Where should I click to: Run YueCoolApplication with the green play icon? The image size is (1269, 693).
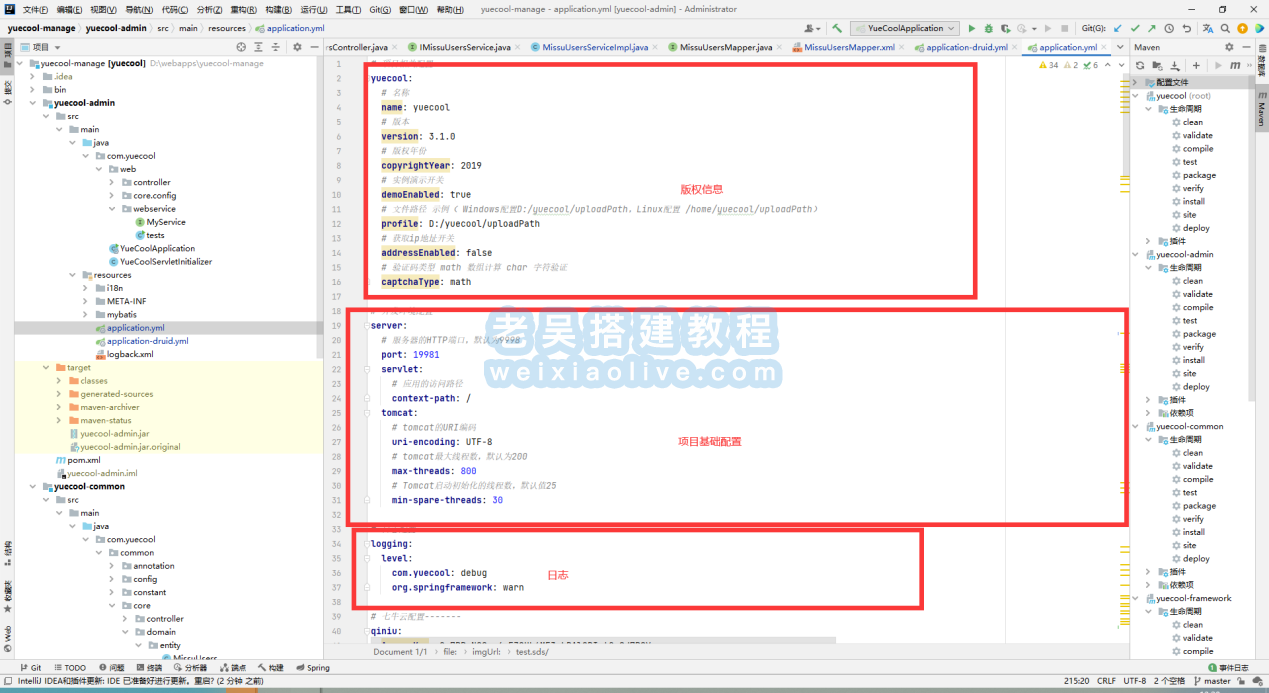(x=972, y=29)
